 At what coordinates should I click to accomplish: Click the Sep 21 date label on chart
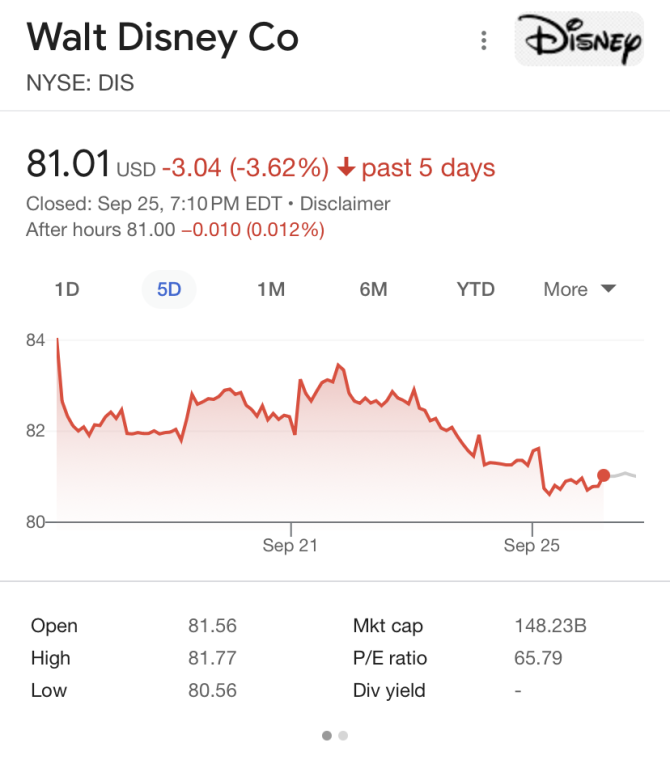(290, 545)
